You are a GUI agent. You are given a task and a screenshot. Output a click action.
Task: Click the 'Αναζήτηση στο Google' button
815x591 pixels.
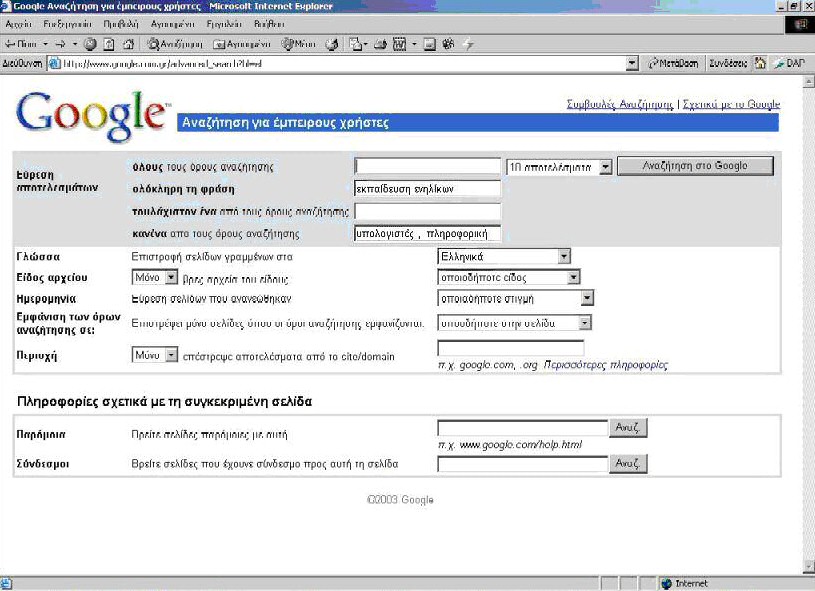695,166
